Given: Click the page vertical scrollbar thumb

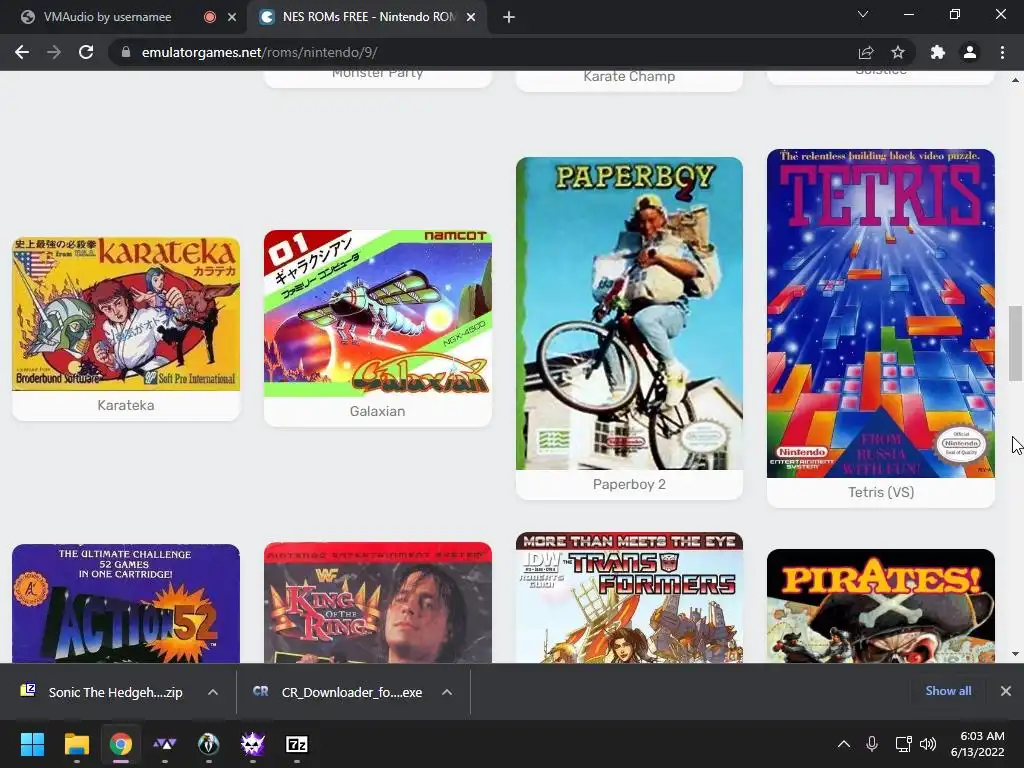Looking at the screenshot, I should pos(1015,343).
